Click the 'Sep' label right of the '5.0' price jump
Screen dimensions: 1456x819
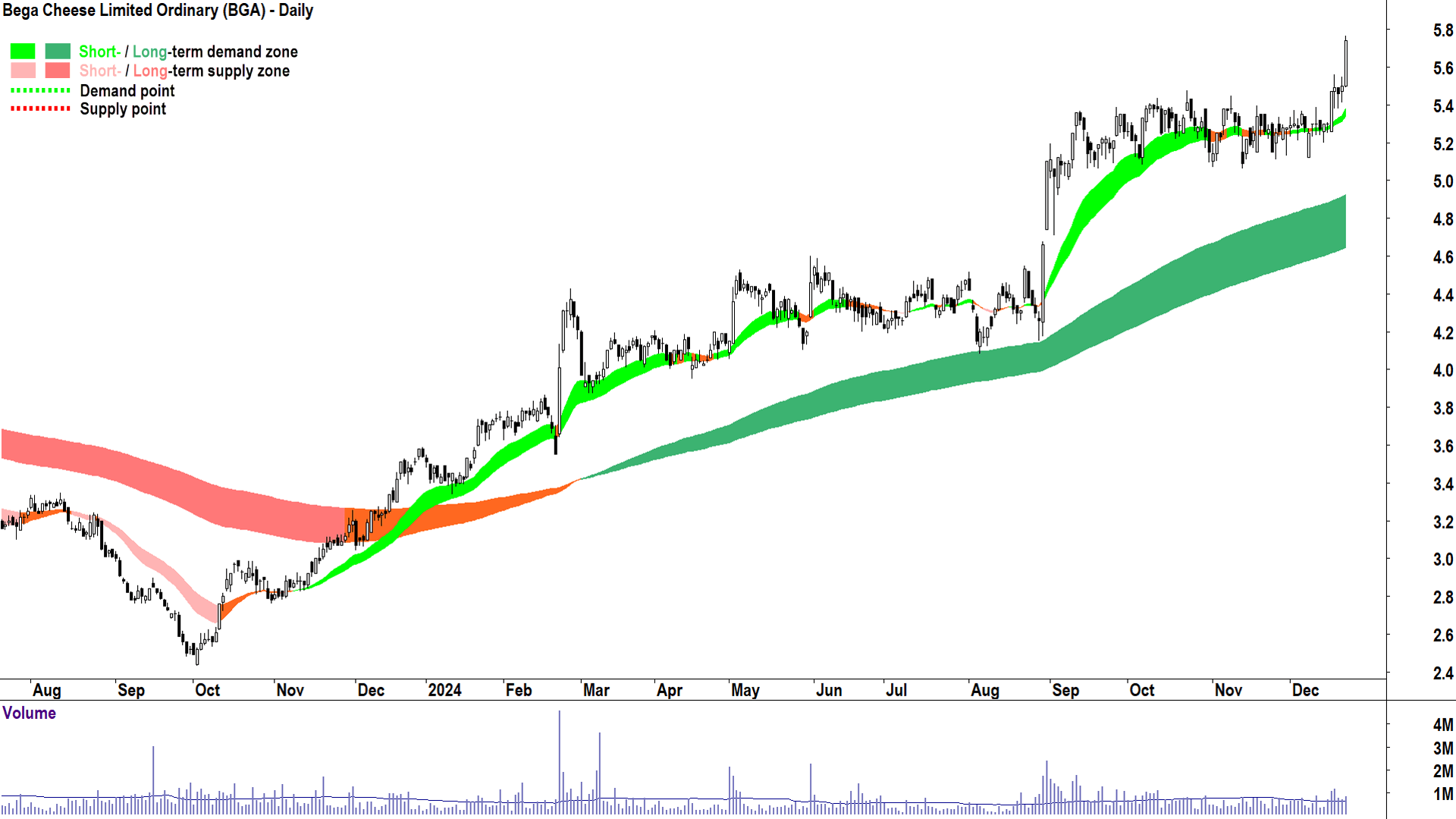(x=1065, y=690)
